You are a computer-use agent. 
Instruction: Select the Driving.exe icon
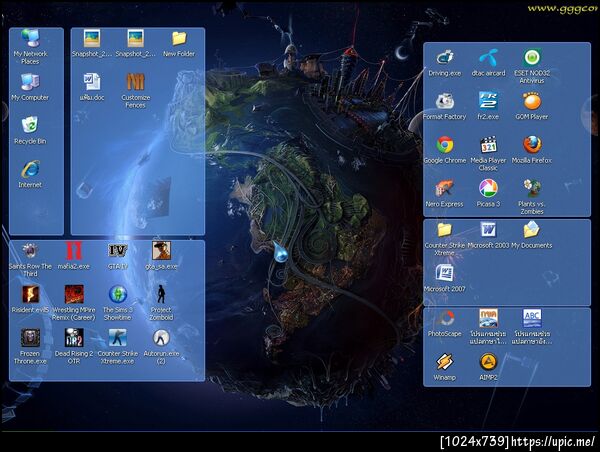[x=445, y=58]
